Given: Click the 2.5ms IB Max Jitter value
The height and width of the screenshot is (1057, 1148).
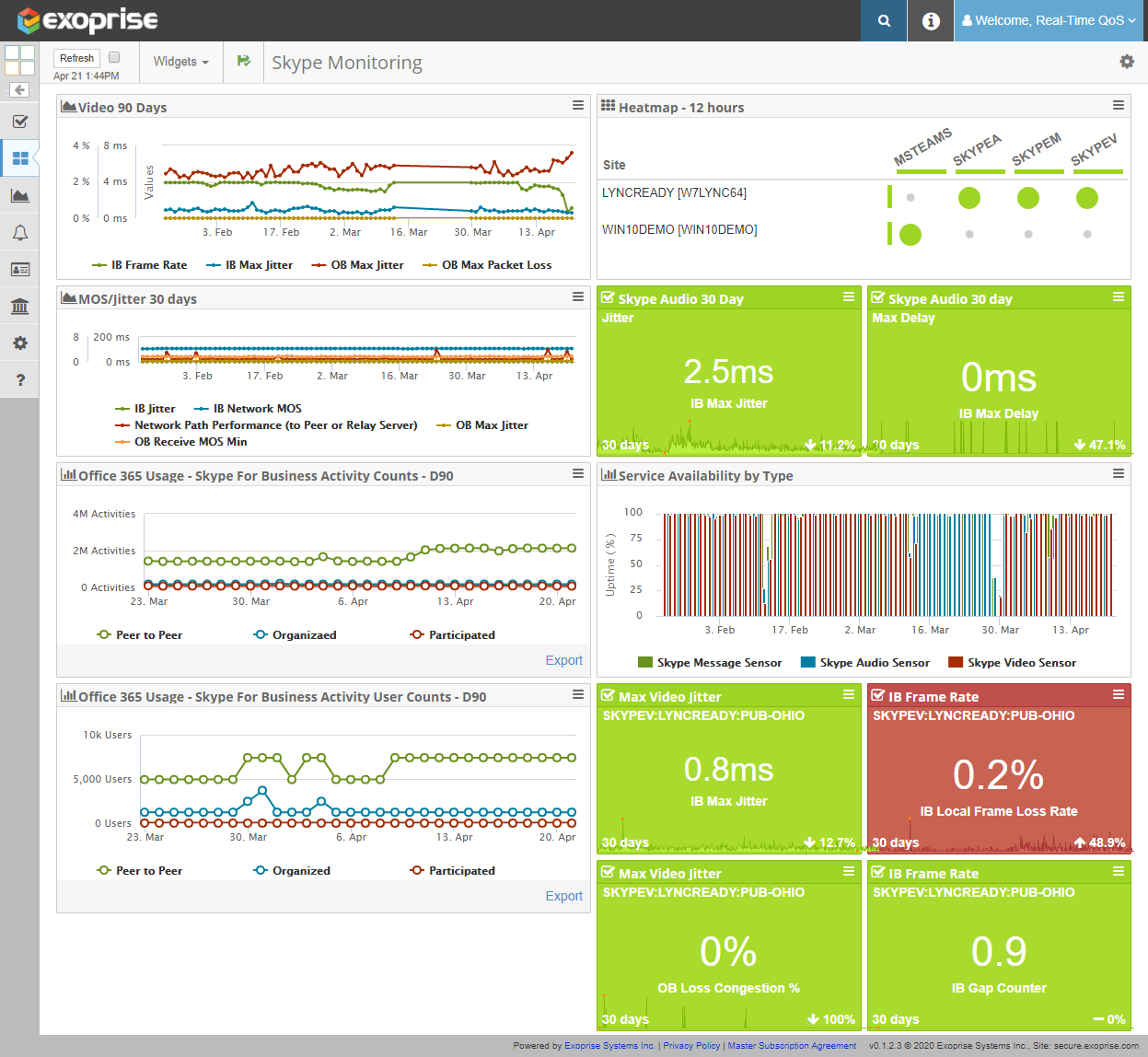Looking at the screenshot, I should [728, 372].
